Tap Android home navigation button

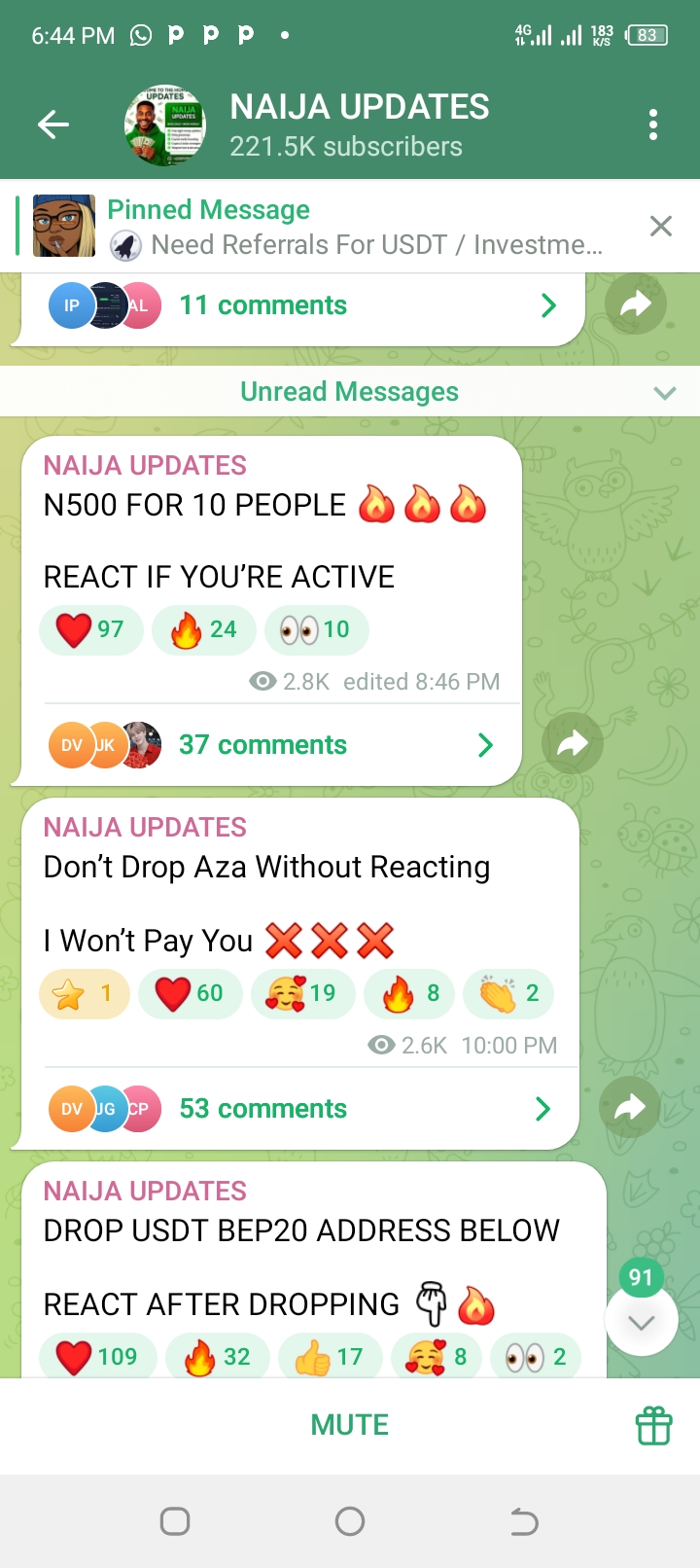[x=350, y=1521]
